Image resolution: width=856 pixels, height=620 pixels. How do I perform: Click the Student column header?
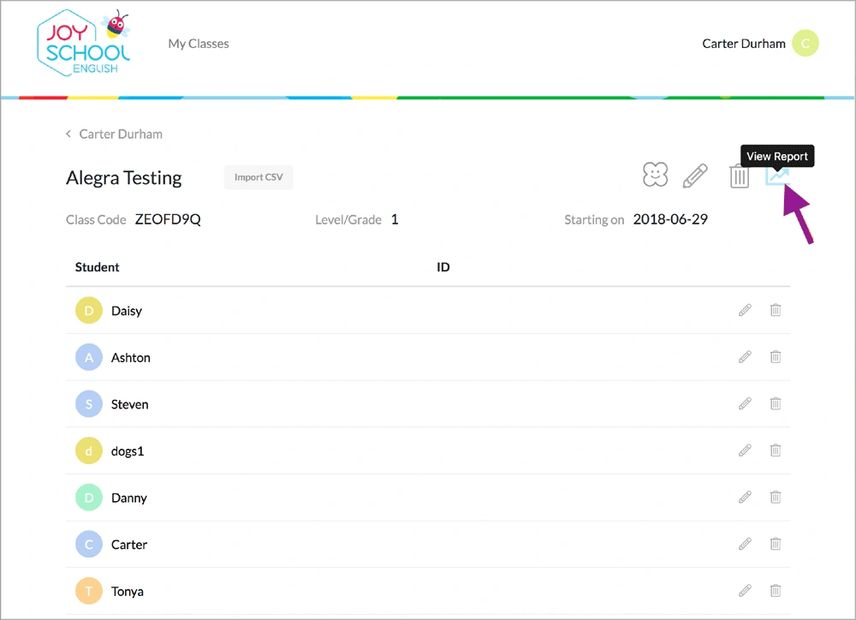pos(97,267)
